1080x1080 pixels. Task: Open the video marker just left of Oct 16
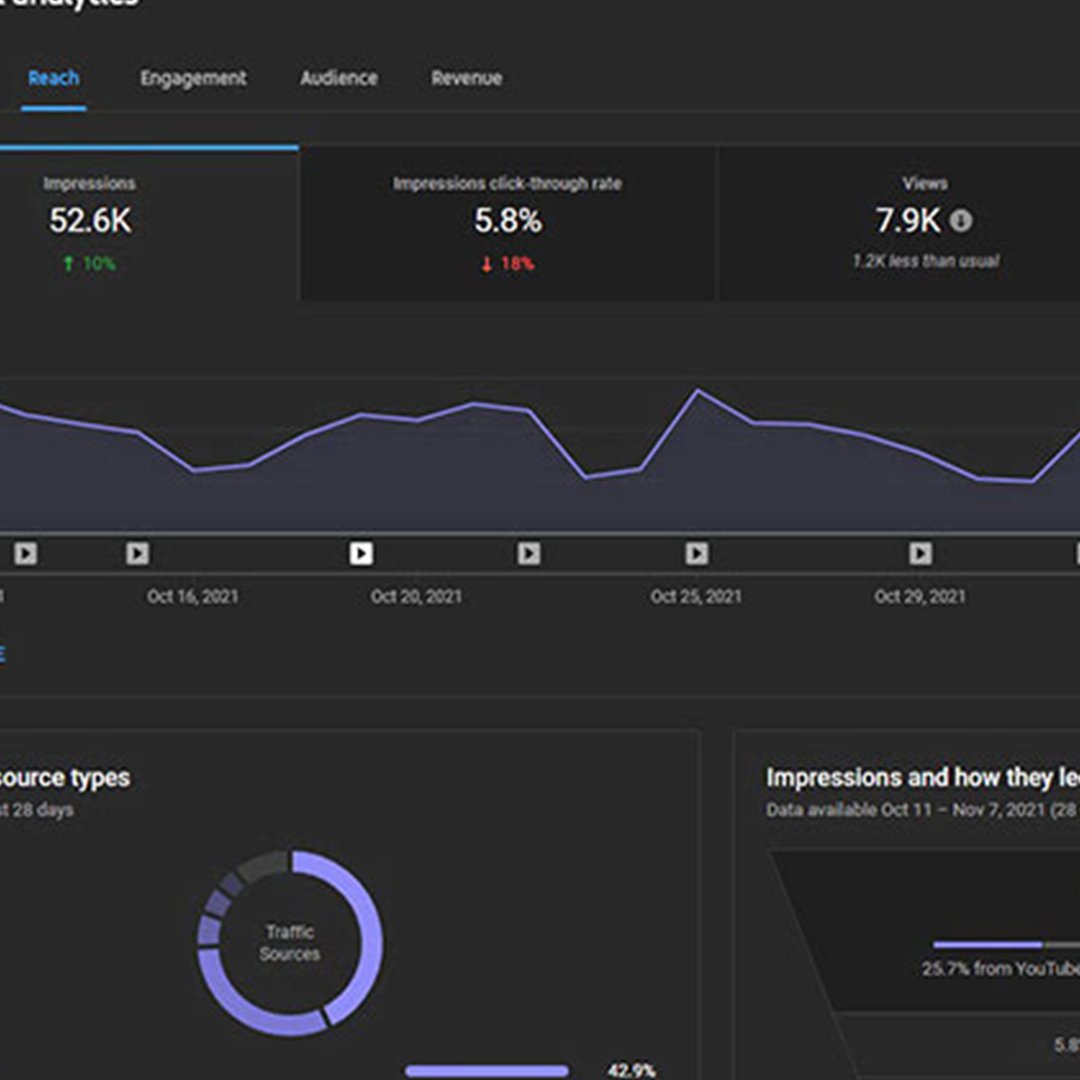click(x=138, y=553)
